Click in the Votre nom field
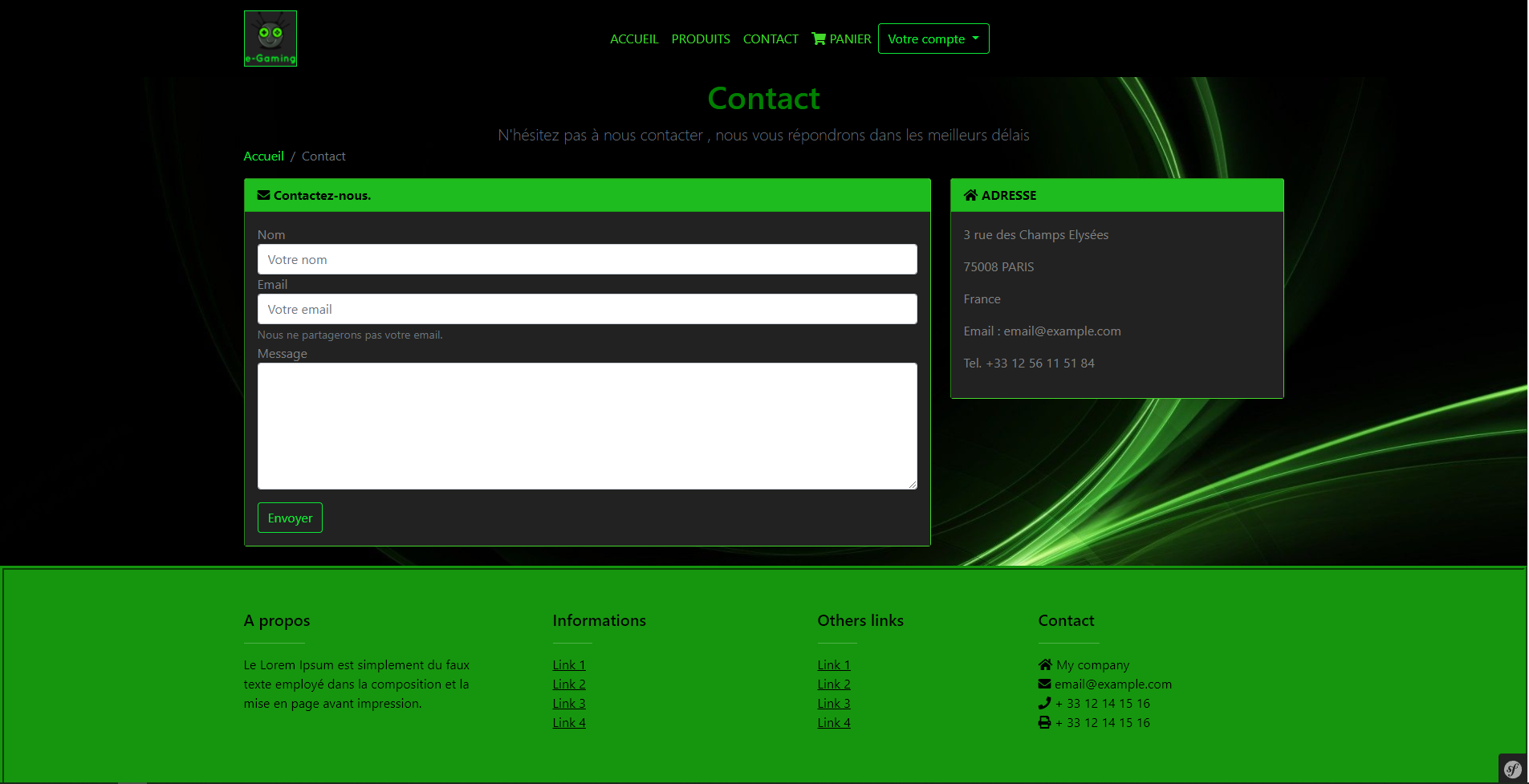Viewport: 1529px width, 784px height. click(x=587, y=259)
